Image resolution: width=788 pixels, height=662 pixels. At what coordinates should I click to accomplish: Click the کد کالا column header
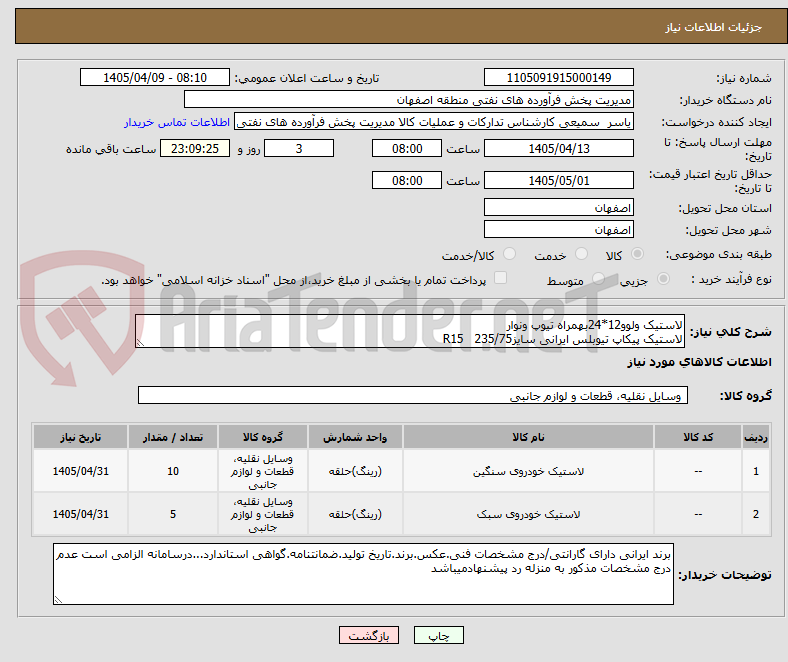point(698,437)
